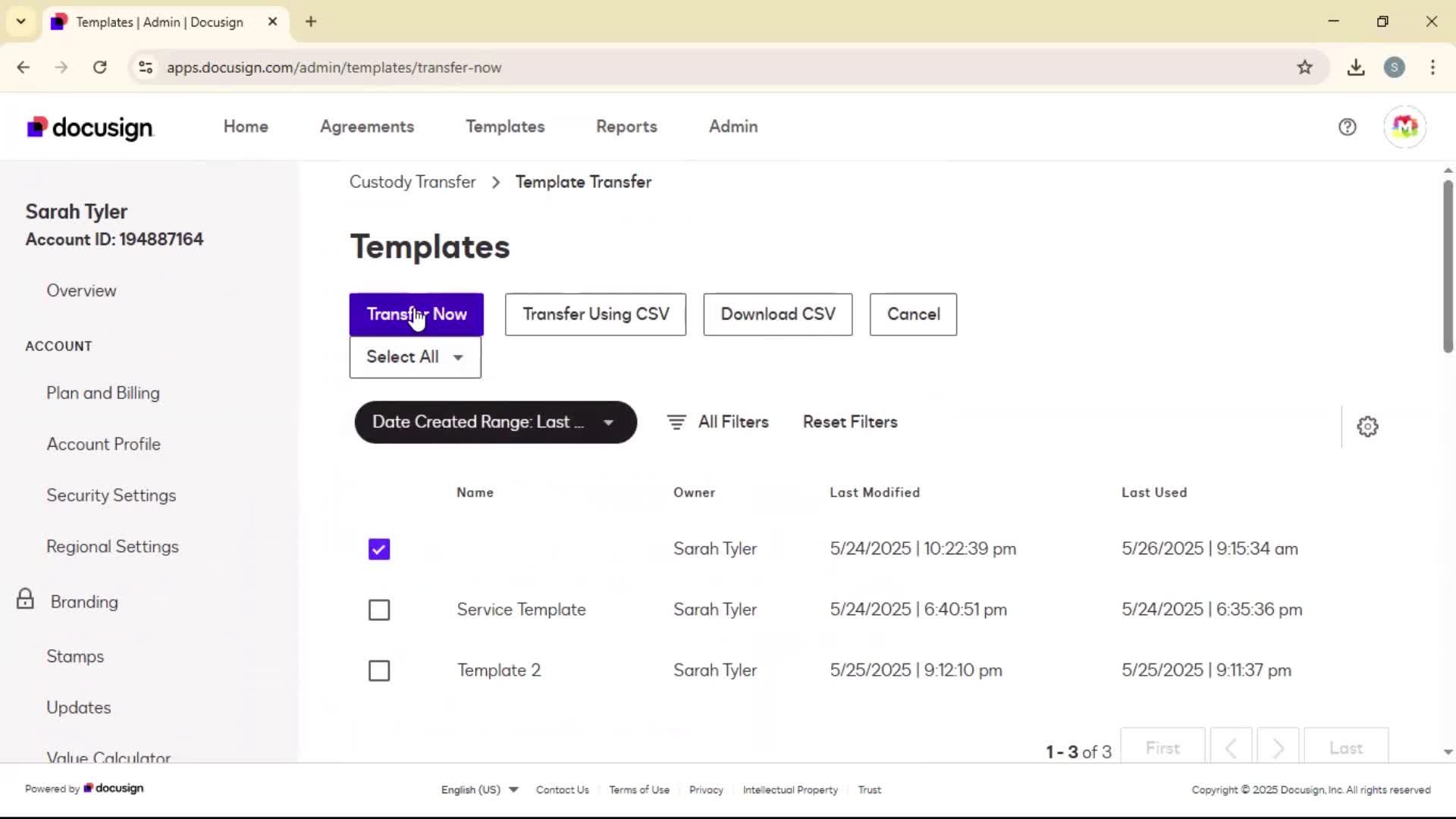Open Date Created Range filter dropdown
The image size is (1456, 819).
(495, 422)
